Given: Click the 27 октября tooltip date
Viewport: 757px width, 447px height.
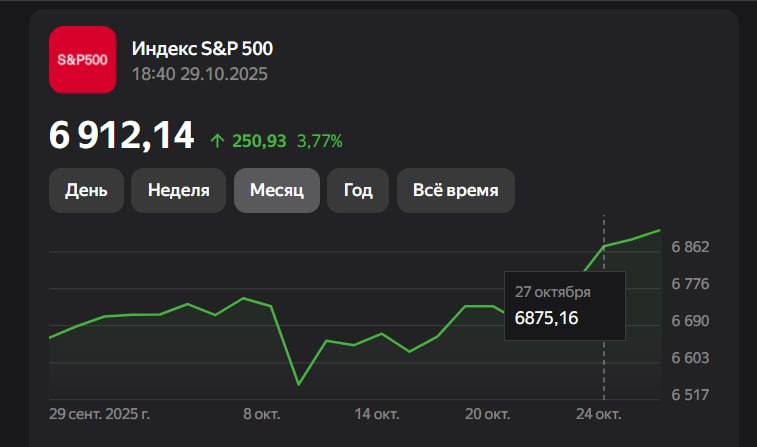Looking at the screenshot, I should 552,292.
